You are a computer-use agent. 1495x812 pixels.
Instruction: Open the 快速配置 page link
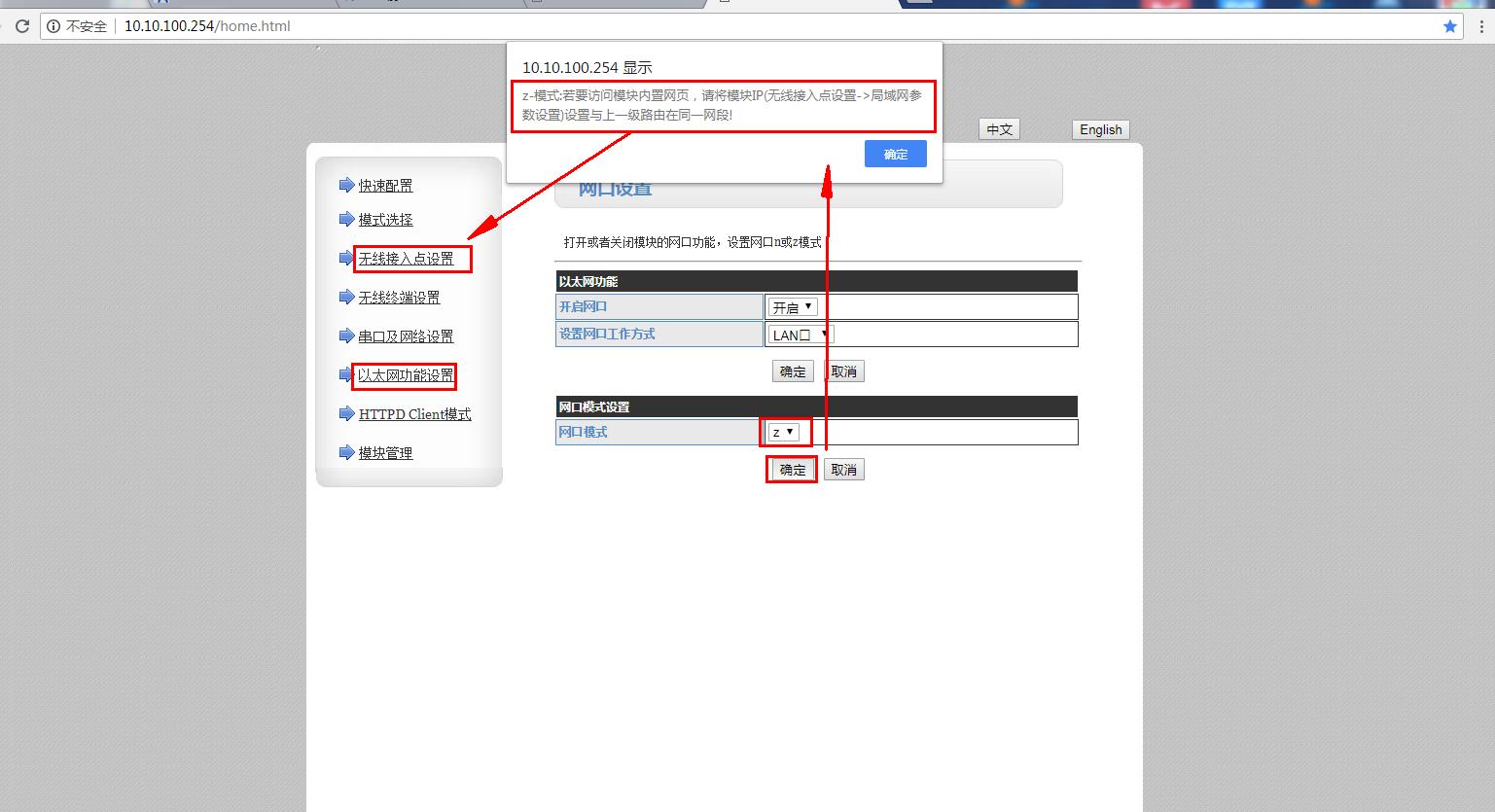point(385,186)
